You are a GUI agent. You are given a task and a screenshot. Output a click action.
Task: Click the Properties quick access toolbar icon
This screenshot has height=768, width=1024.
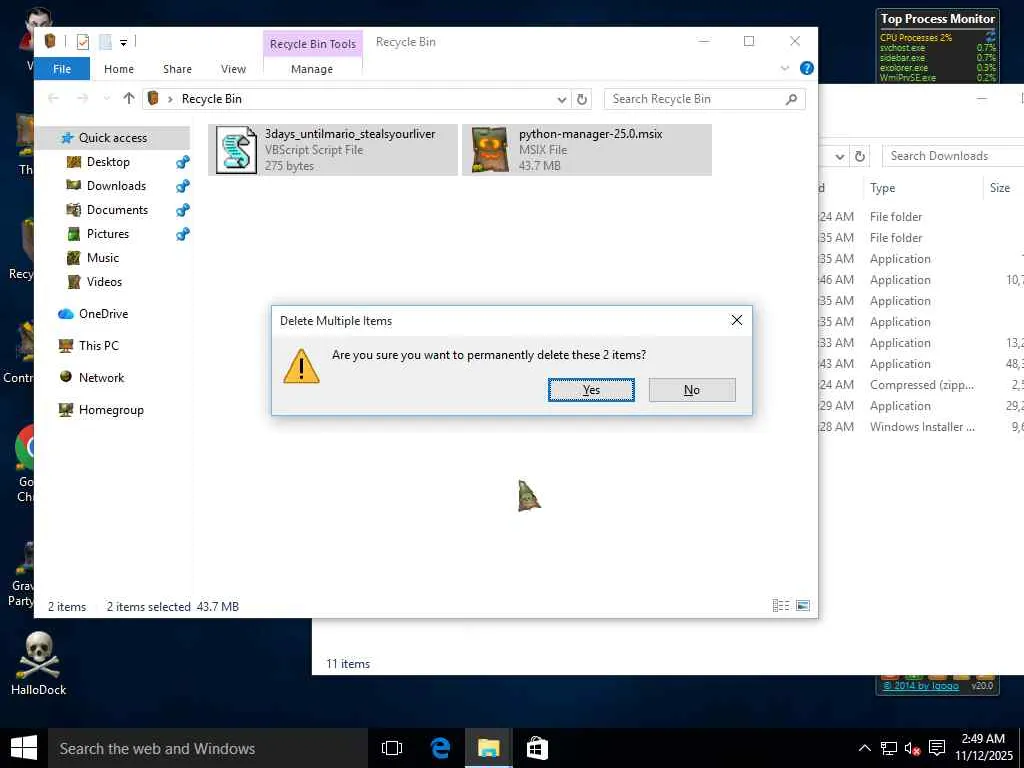click(83, 42)
